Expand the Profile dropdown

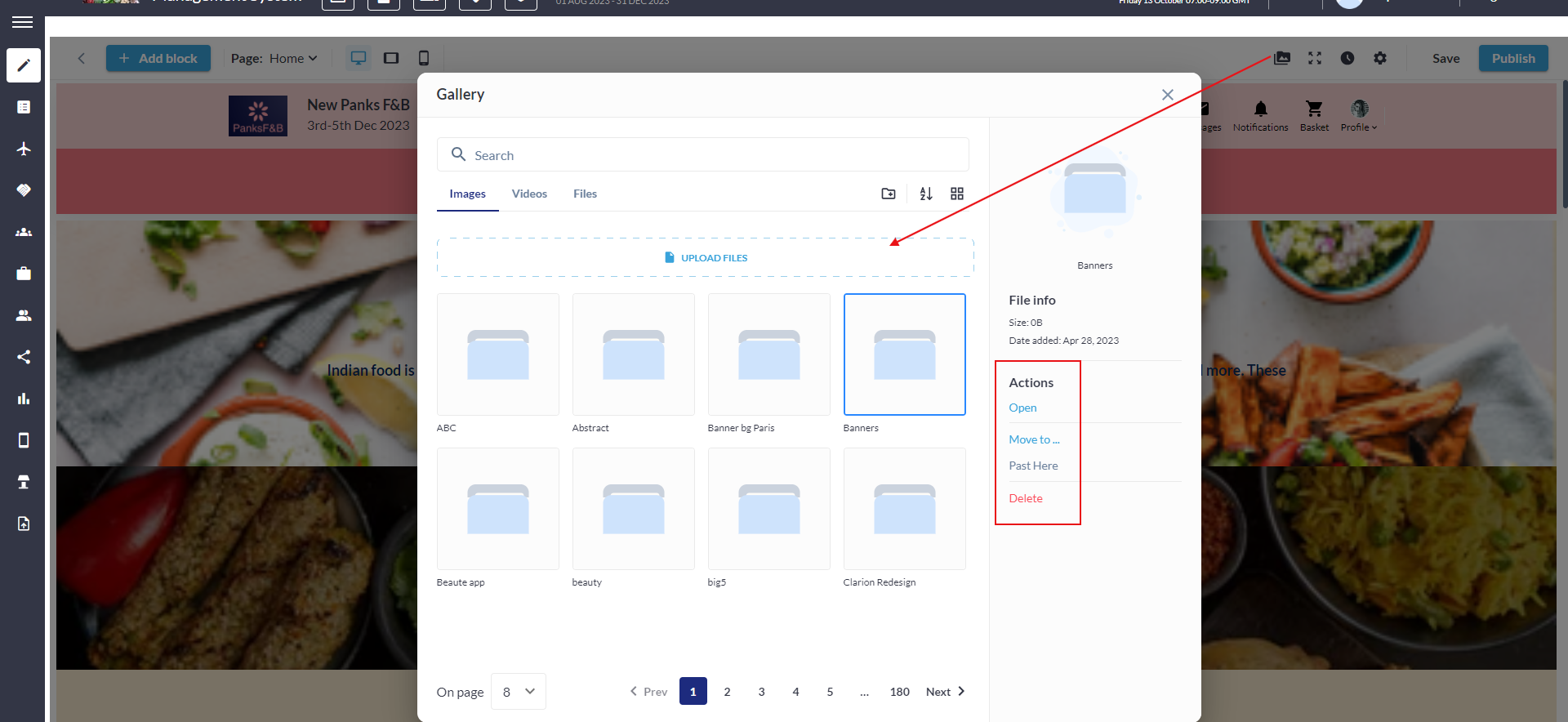tap(1359, 116)
